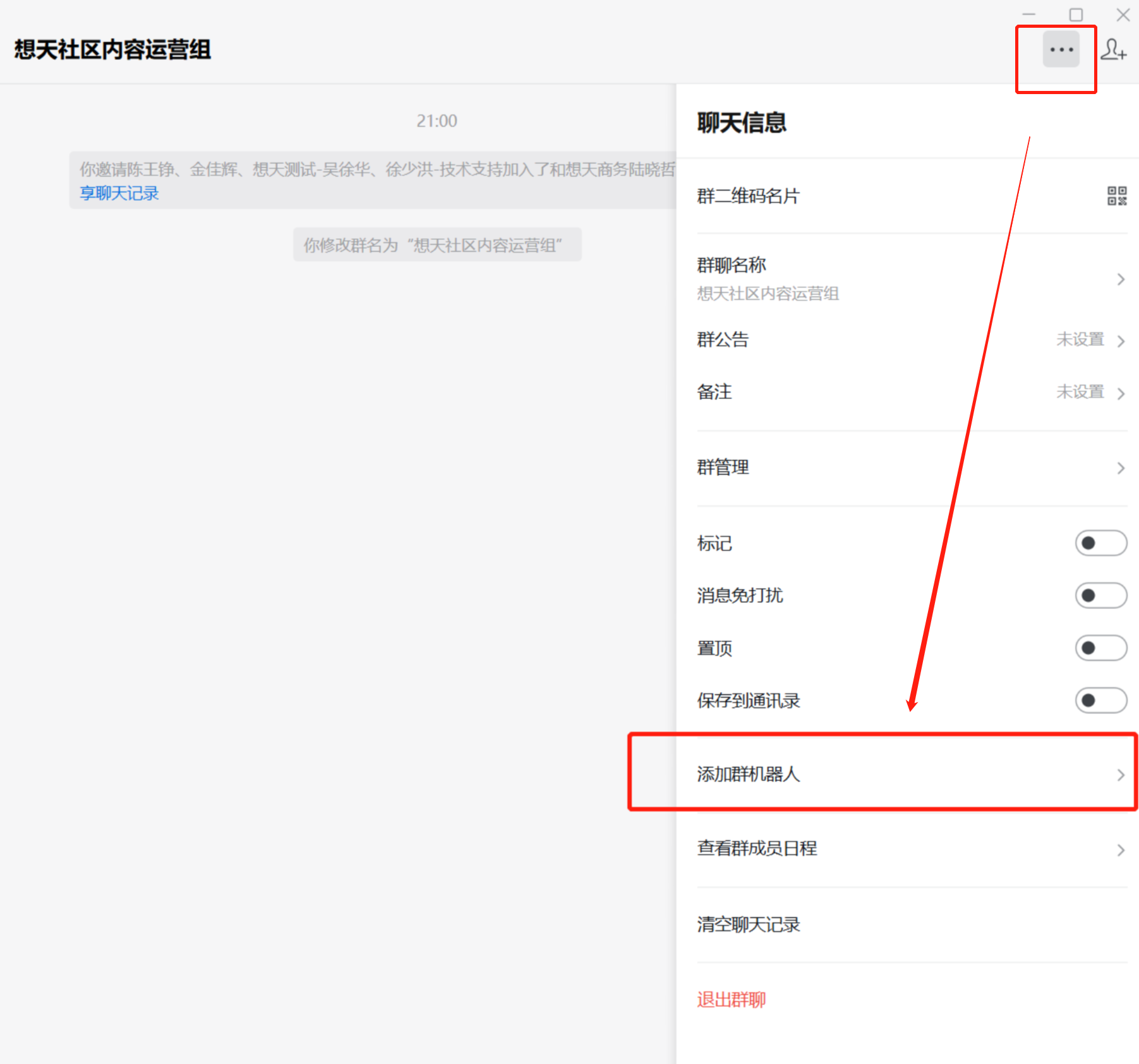The image size is (1139, 1064).
Task: Open 查看群成员日程 entry
Action: pyautogui.click(x=912, y=849)
